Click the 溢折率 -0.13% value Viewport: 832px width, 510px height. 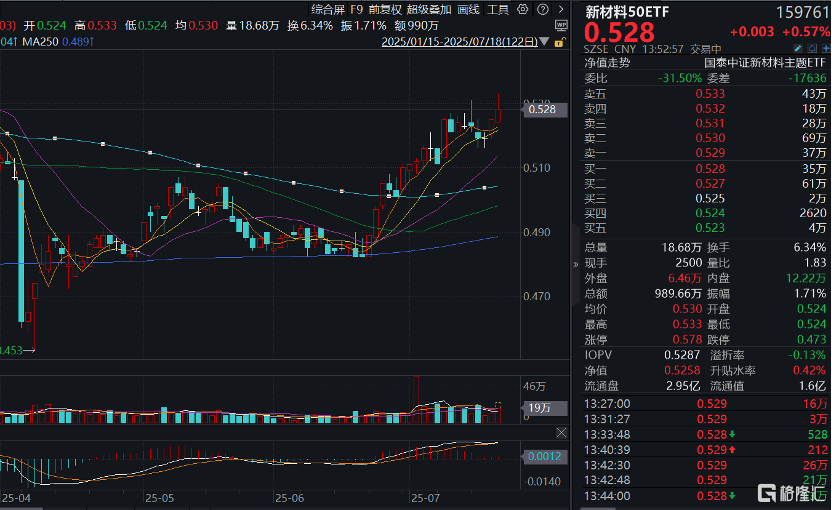(807, 355)
